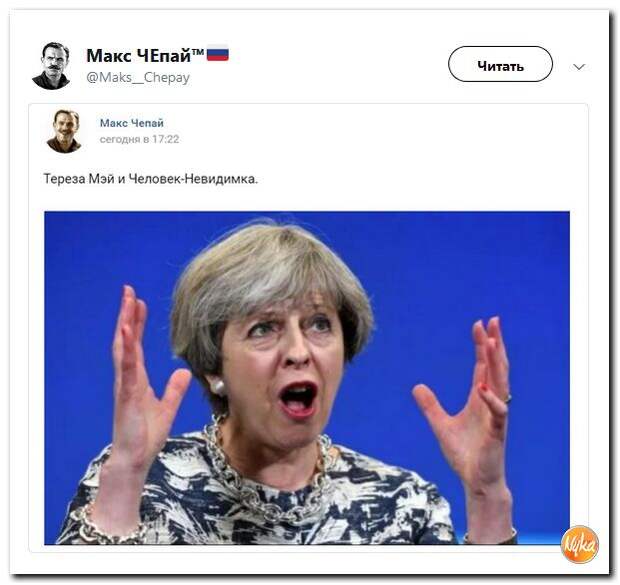Click the orange Nyka watermark logo
This screenshot has width=620, height=585.
pos(579,545)
